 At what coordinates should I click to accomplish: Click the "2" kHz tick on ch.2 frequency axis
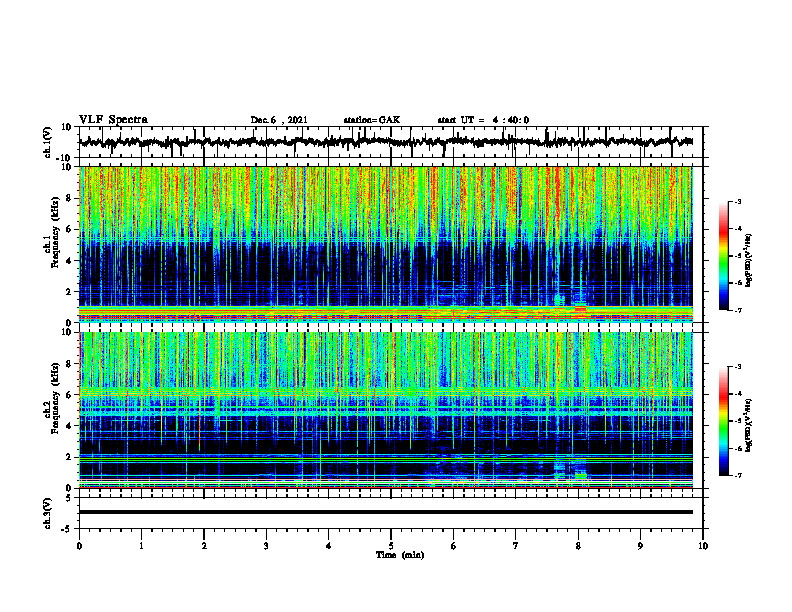(71, 457)
